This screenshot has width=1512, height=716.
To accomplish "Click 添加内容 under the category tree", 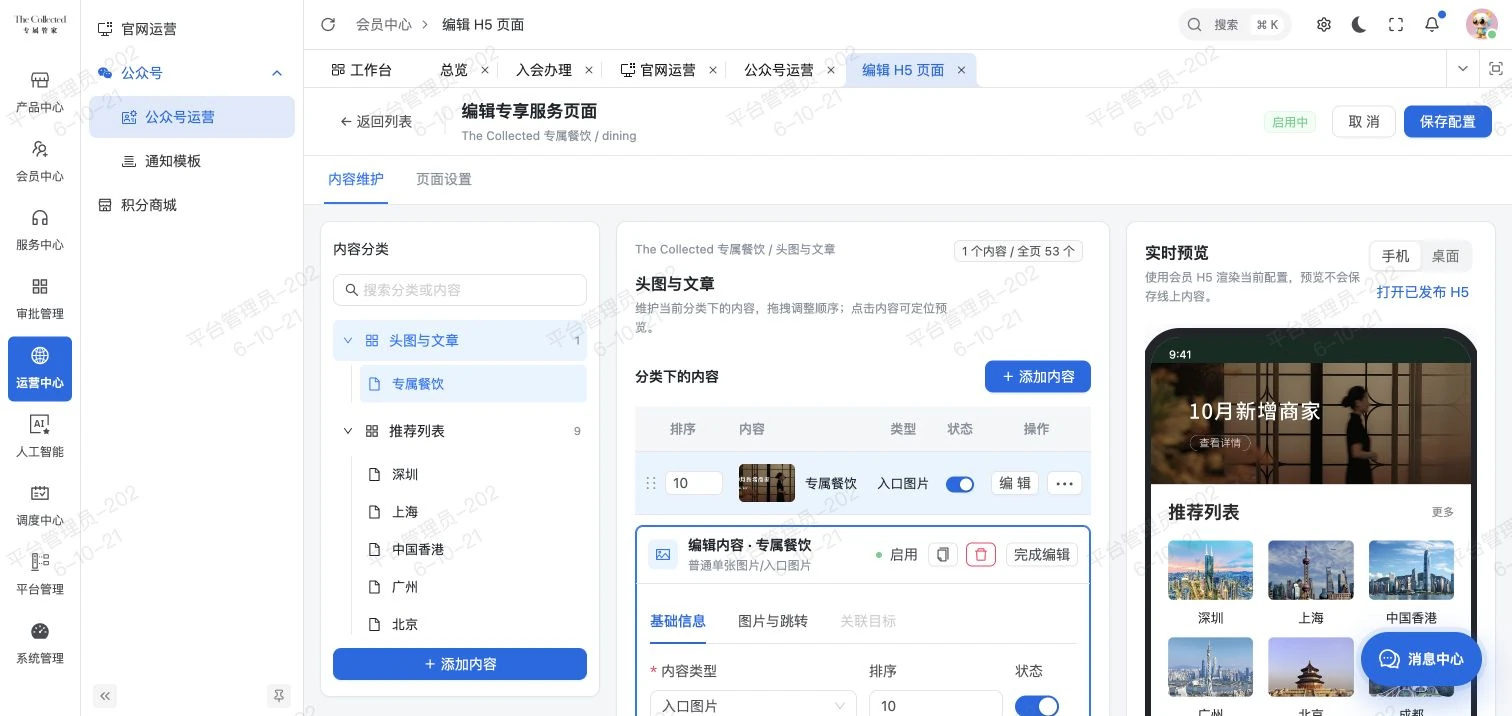I will [x=460, y=664].
